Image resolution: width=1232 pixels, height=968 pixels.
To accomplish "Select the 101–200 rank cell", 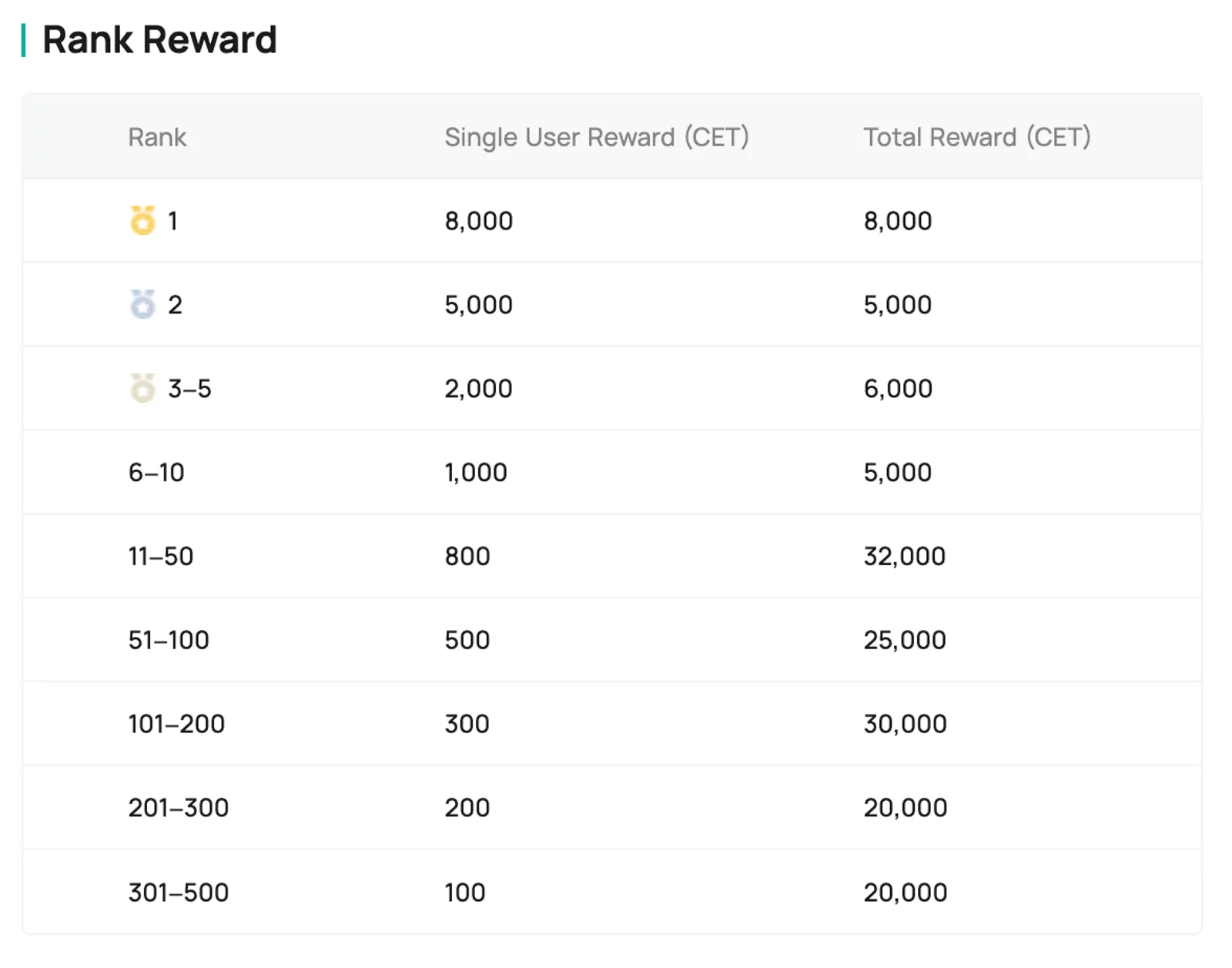I will tap(176, 724).
